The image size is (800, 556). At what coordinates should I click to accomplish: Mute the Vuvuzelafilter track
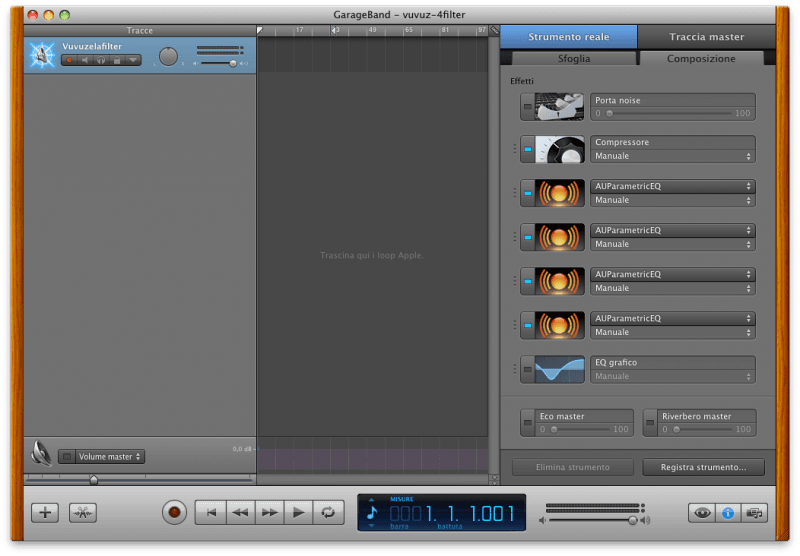click(x=85, y=60)
